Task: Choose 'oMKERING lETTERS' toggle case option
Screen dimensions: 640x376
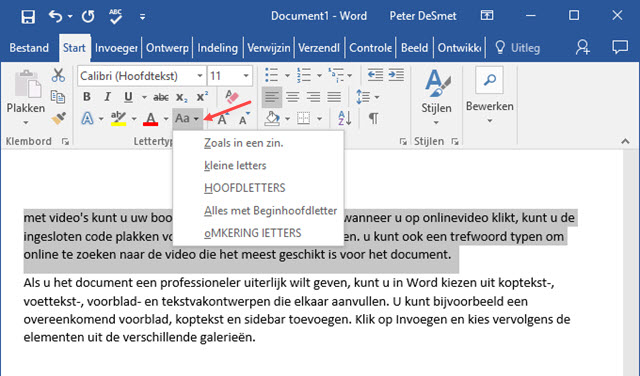Action: tap(253, 233)
